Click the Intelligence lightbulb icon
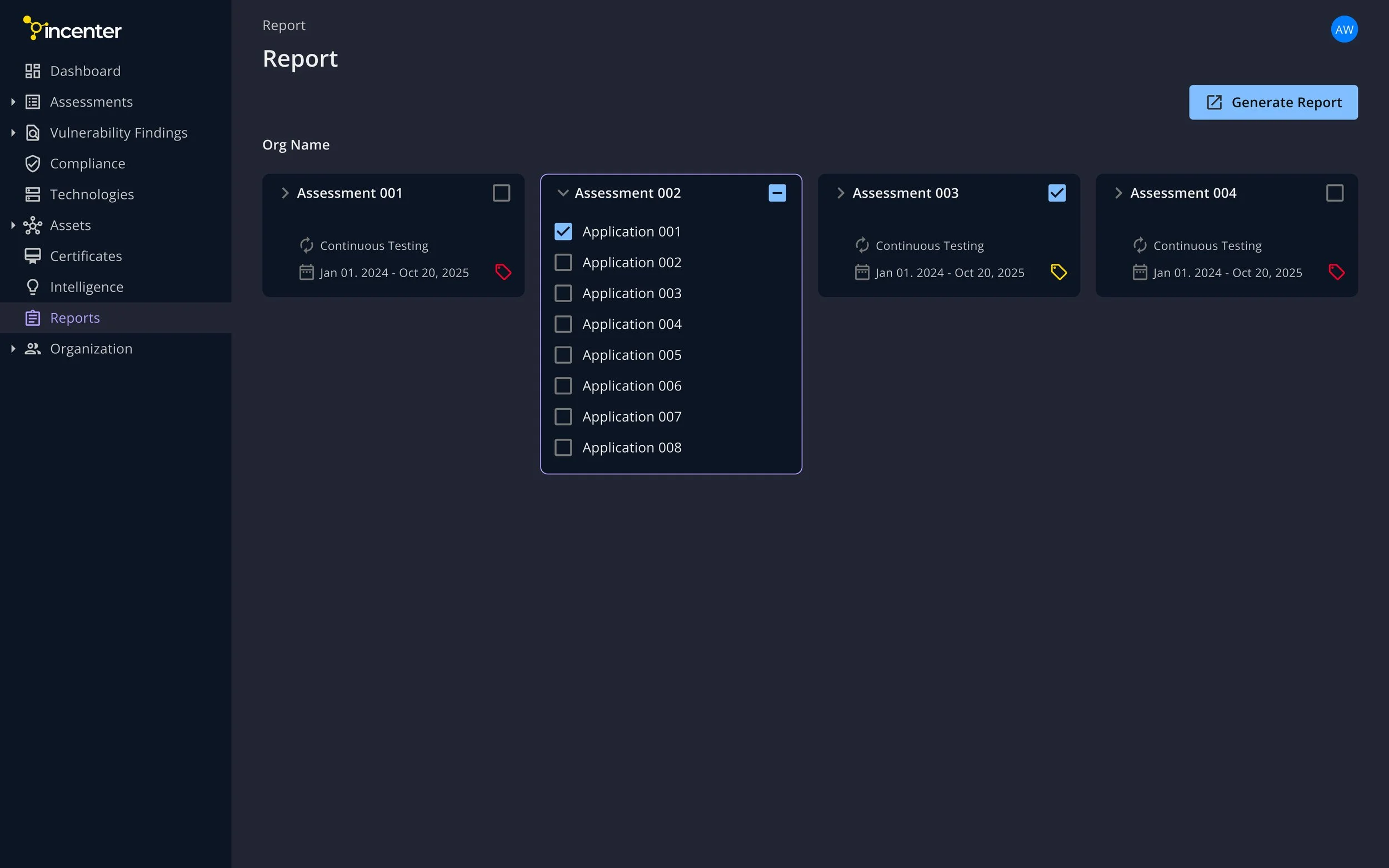Viewport: 1389px width, 868px height. click(33, 287)
